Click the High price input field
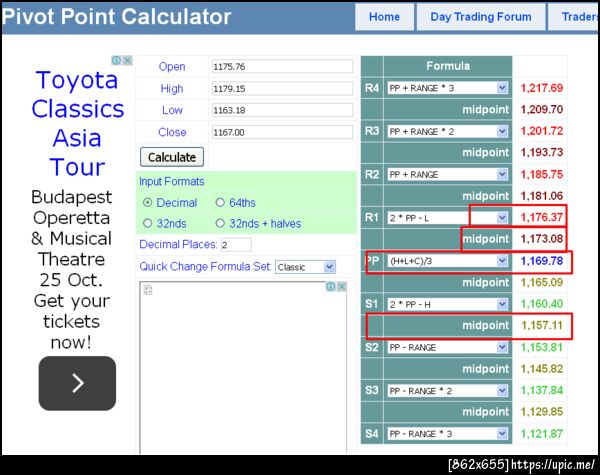The image size is (600, 475). pos(282,88)
